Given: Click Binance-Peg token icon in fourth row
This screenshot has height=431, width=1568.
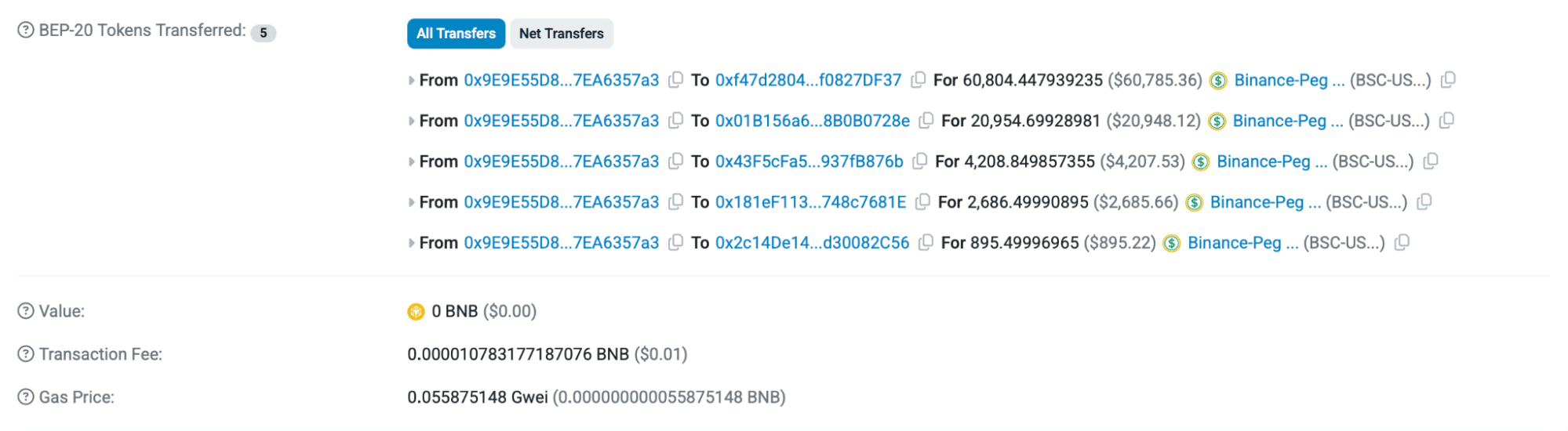Looking at the screenshot, I should (x=1194, y=203).
